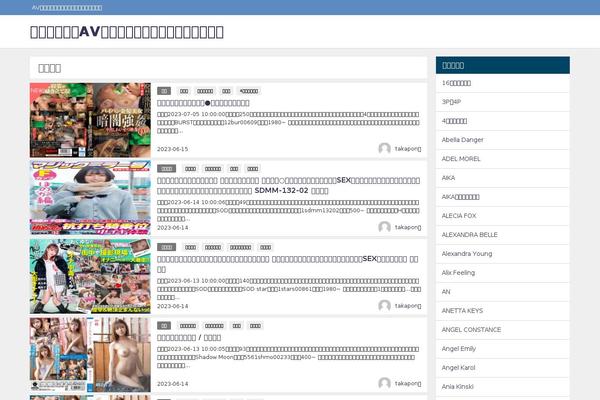The width and height of the screenshot is (600, 400).
Task: Click the top blue bar tagline starting with "AV"
Action: pos(67,8)
